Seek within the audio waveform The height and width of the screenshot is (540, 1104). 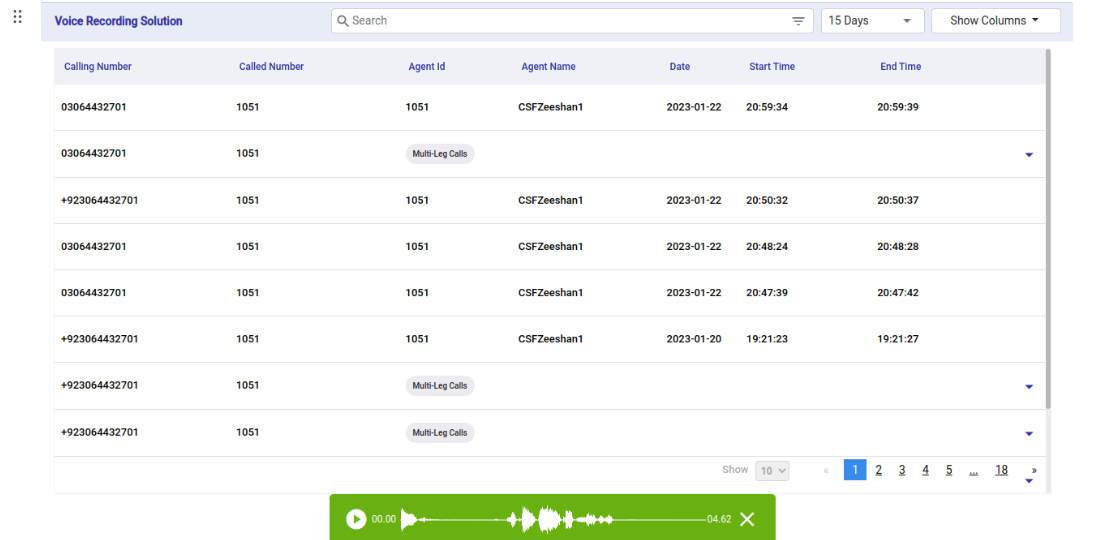pos(552,519)
